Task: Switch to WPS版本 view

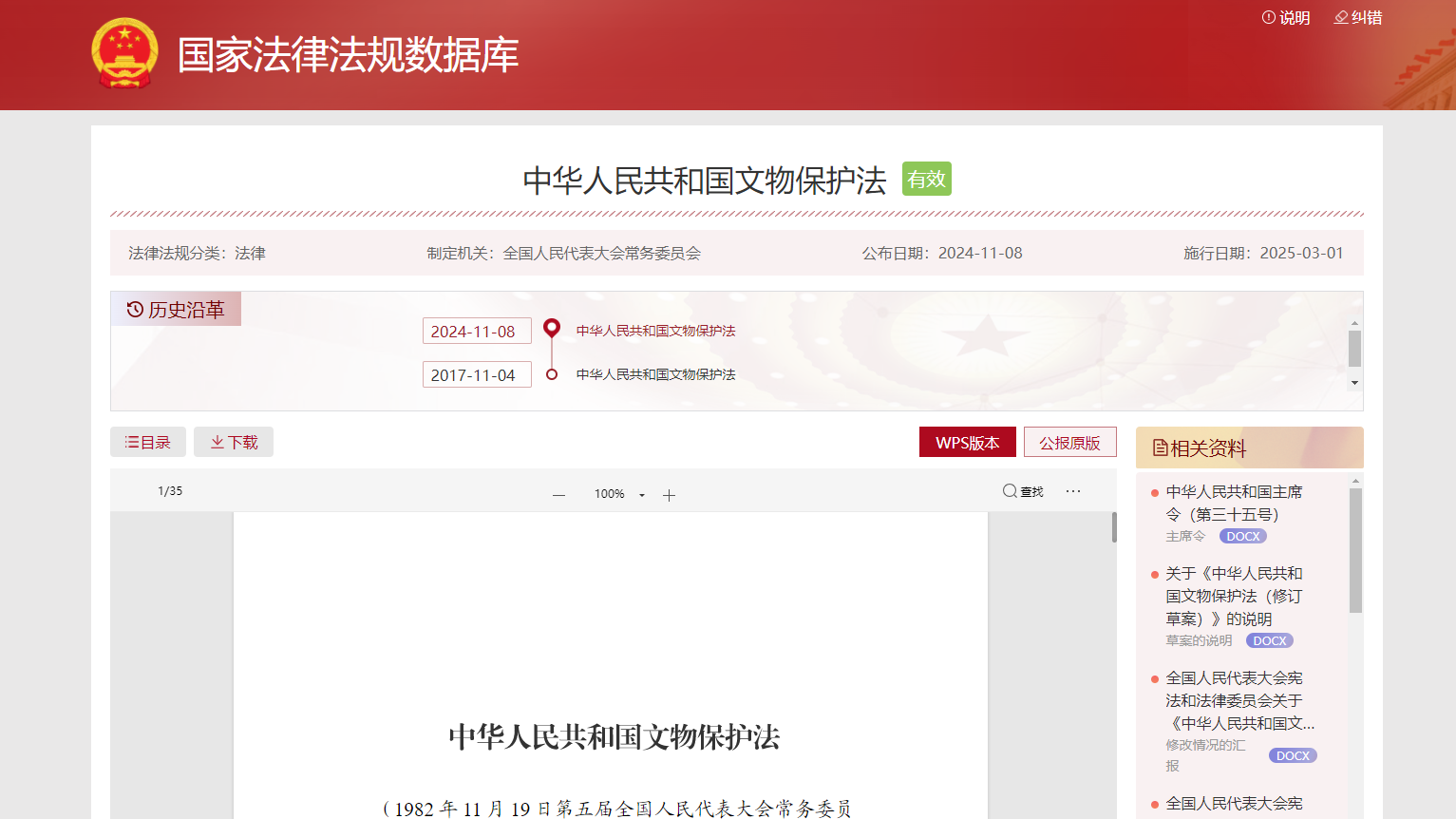Action: (x=967, y=443)
